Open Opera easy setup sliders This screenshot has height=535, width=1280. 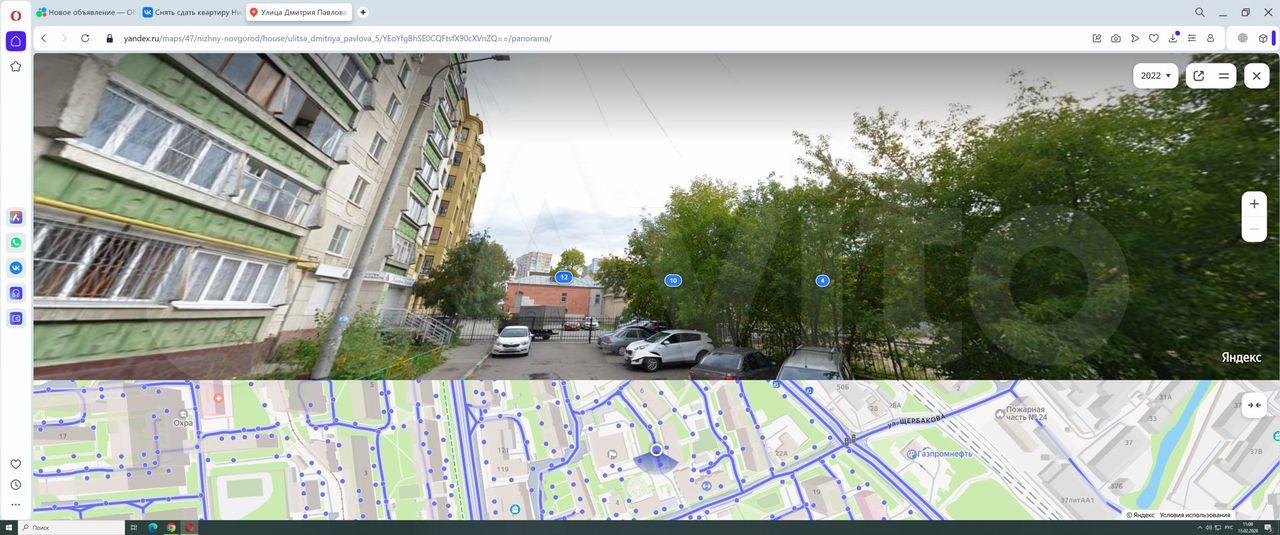tap(1191, 38)
